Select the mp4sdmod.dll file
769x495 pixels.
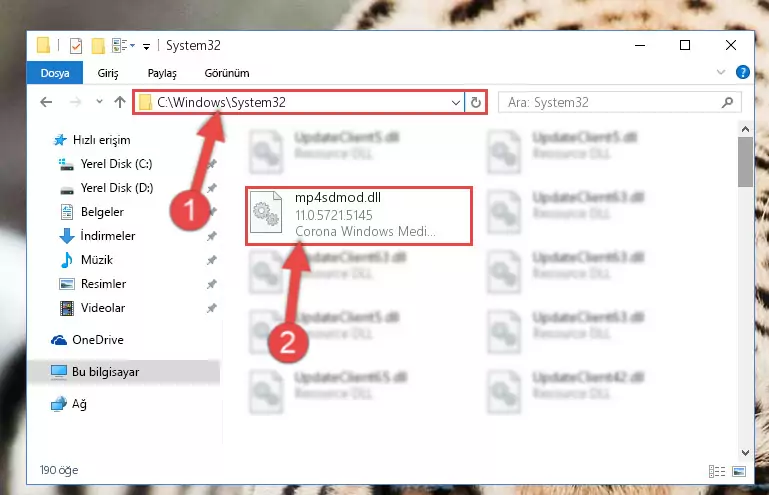point(359,215)
